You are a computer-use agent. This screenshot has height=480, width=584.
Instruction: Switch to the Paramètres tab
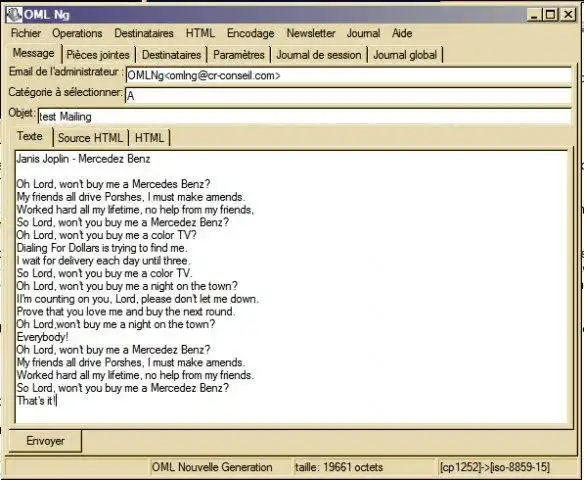(x=239, y=55)
